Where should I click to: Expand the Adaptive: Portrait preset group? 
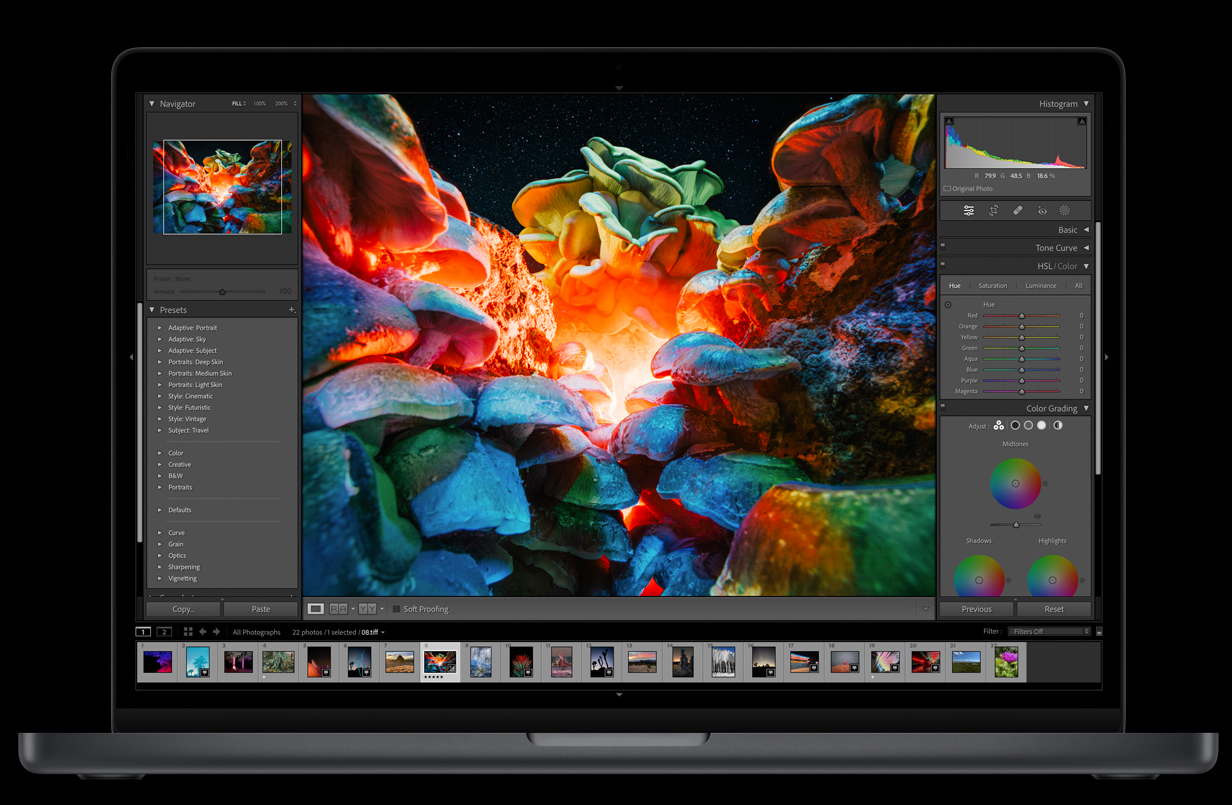click(160, 328)
